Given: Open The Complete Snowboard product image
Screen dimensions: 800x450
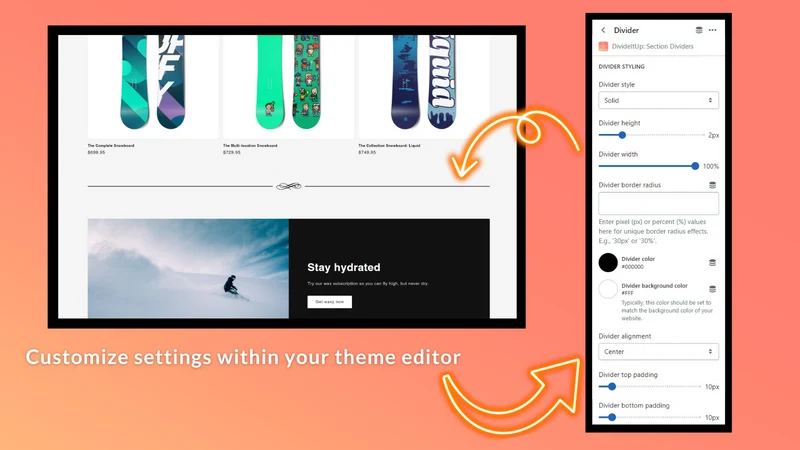Looking at the screenshot, I should pyautogui.click(x=153, y=86).
